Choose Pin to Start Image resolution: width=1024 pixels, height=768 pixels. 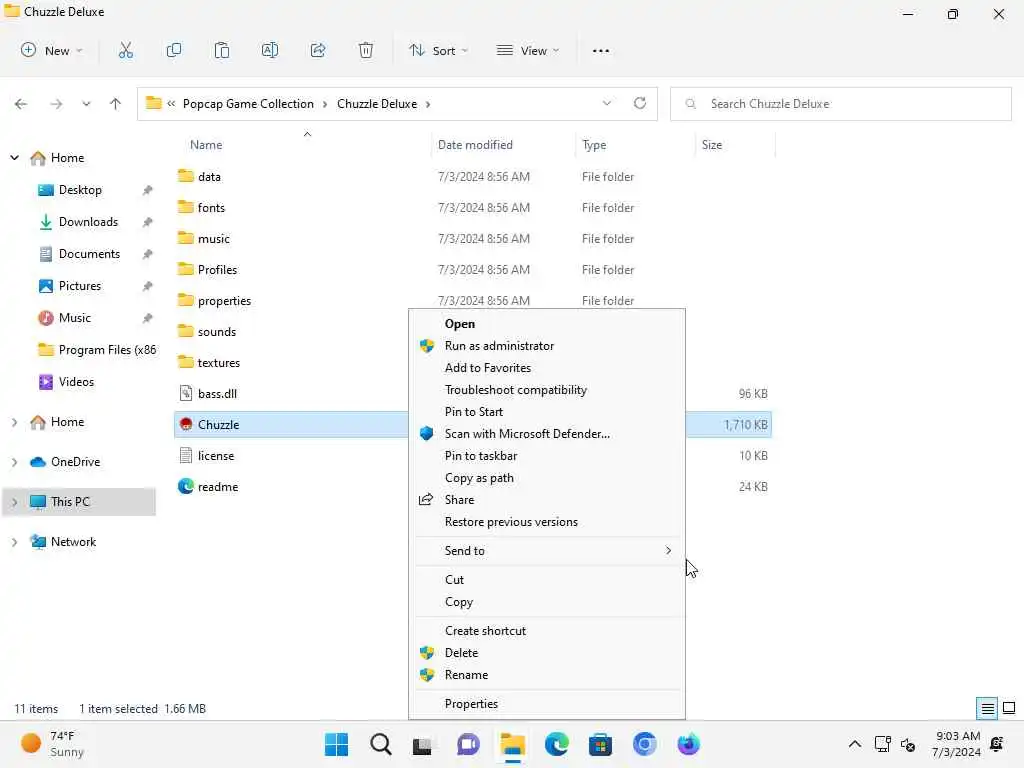547,411
